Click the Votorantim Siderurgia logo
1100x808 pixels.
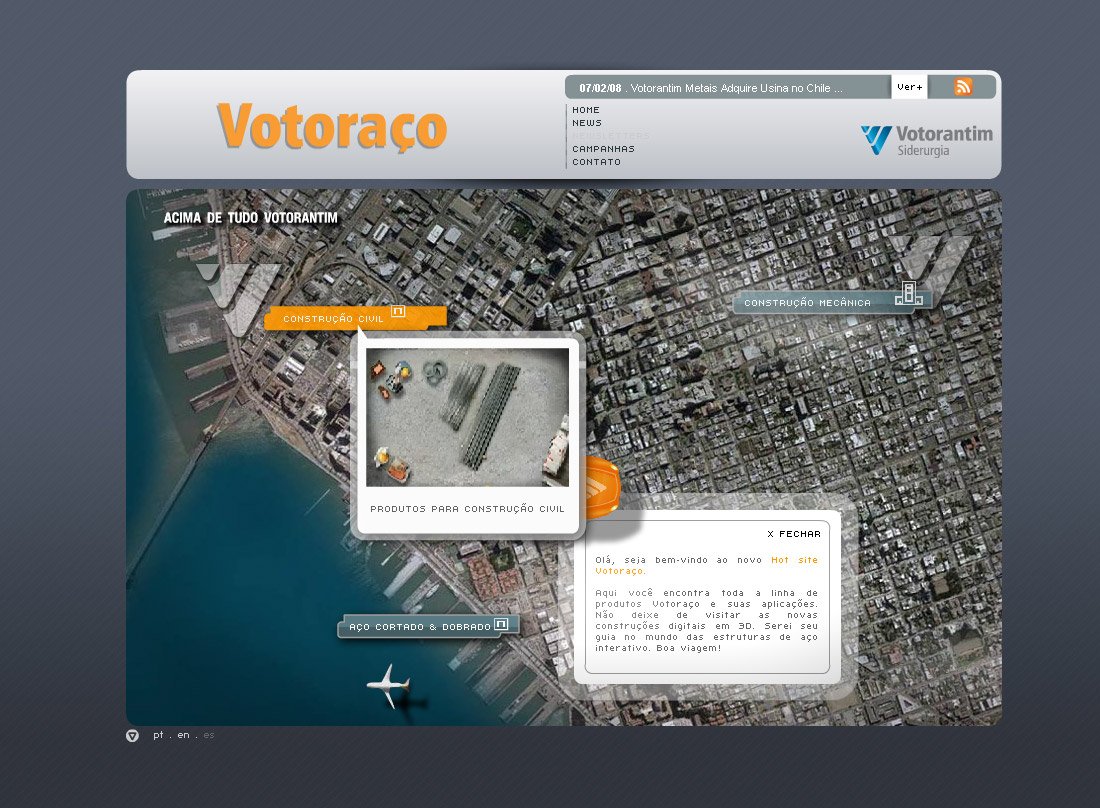point(926,140)
